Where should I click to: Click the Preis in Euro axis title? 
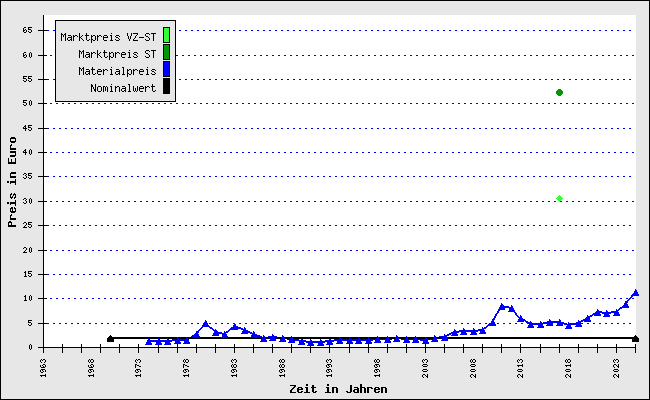pos(12,190)
